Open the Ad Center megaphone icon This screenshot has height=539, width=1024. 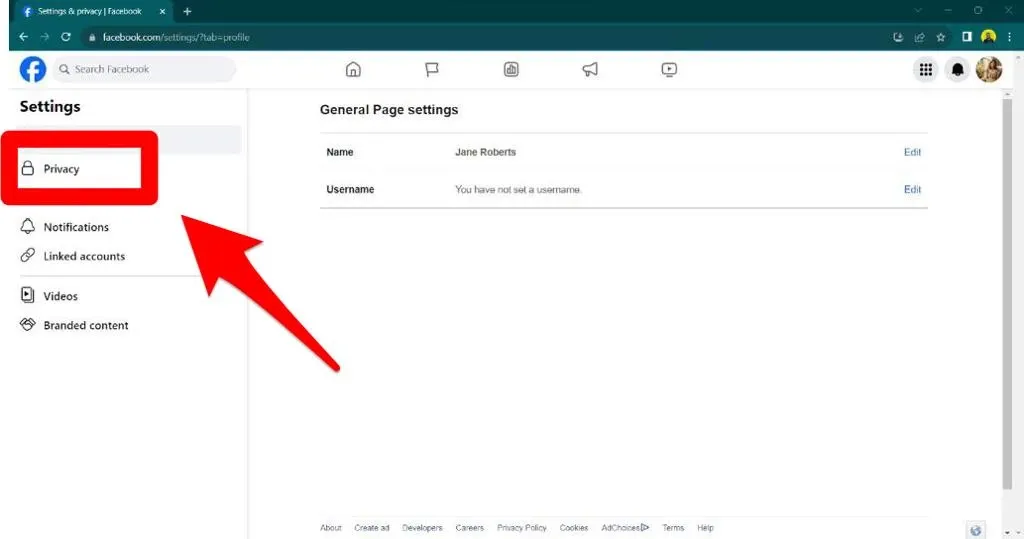(x=590, y=70)
